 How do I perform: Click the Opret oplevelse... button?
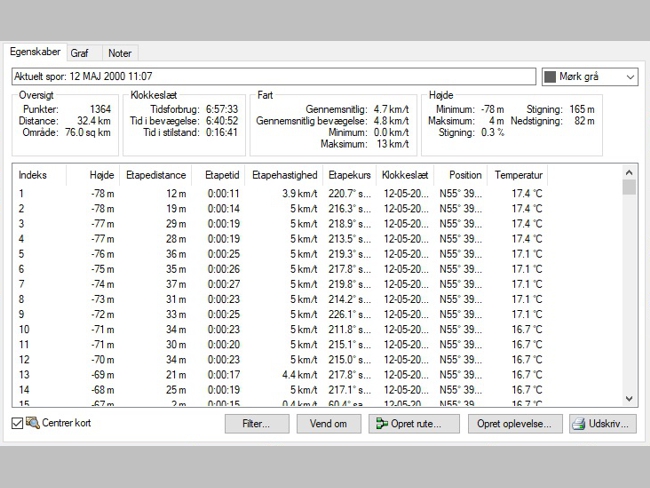click(515, 424)
